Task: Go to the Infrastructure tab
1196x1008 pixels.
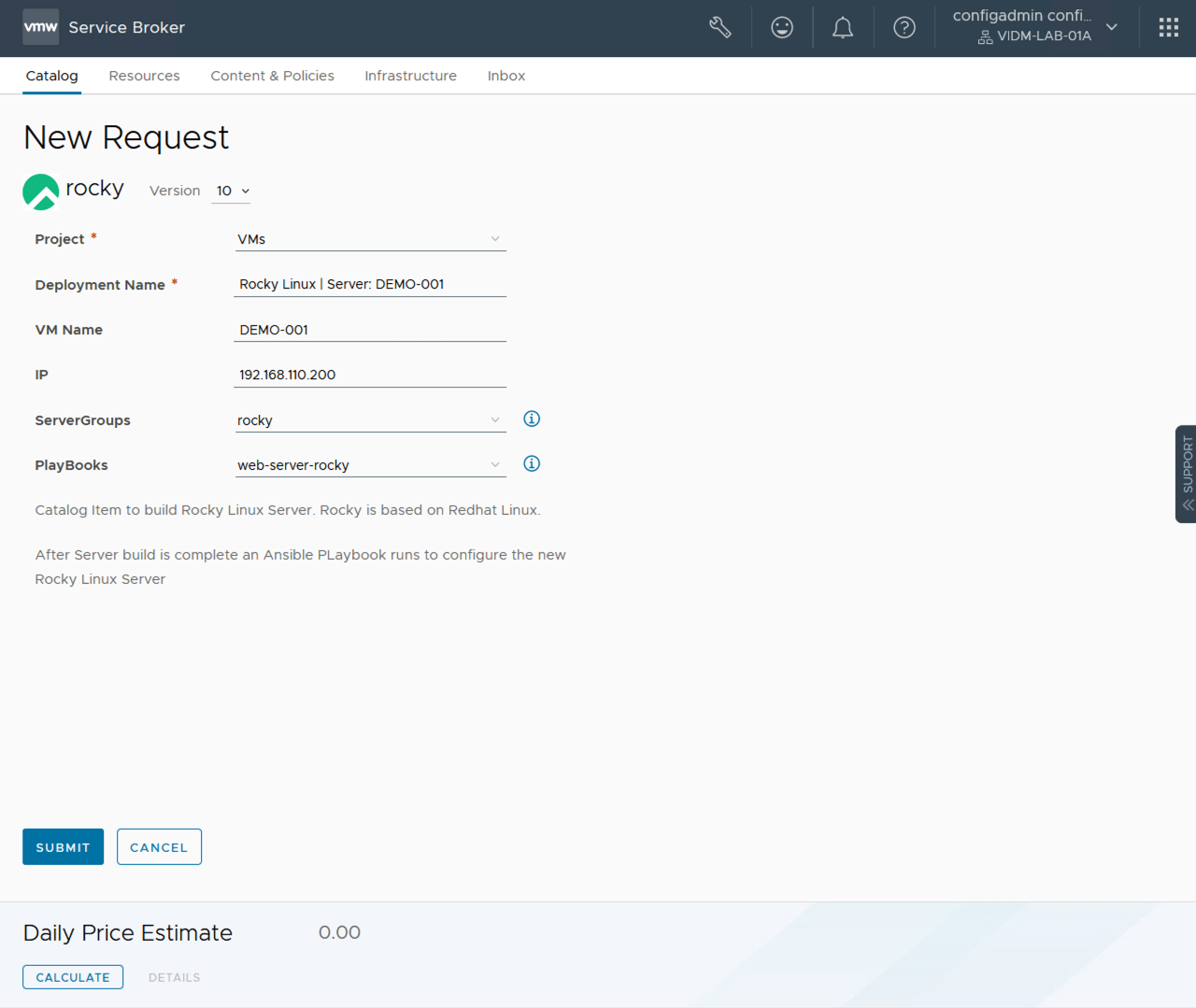Action: [410, 76]
